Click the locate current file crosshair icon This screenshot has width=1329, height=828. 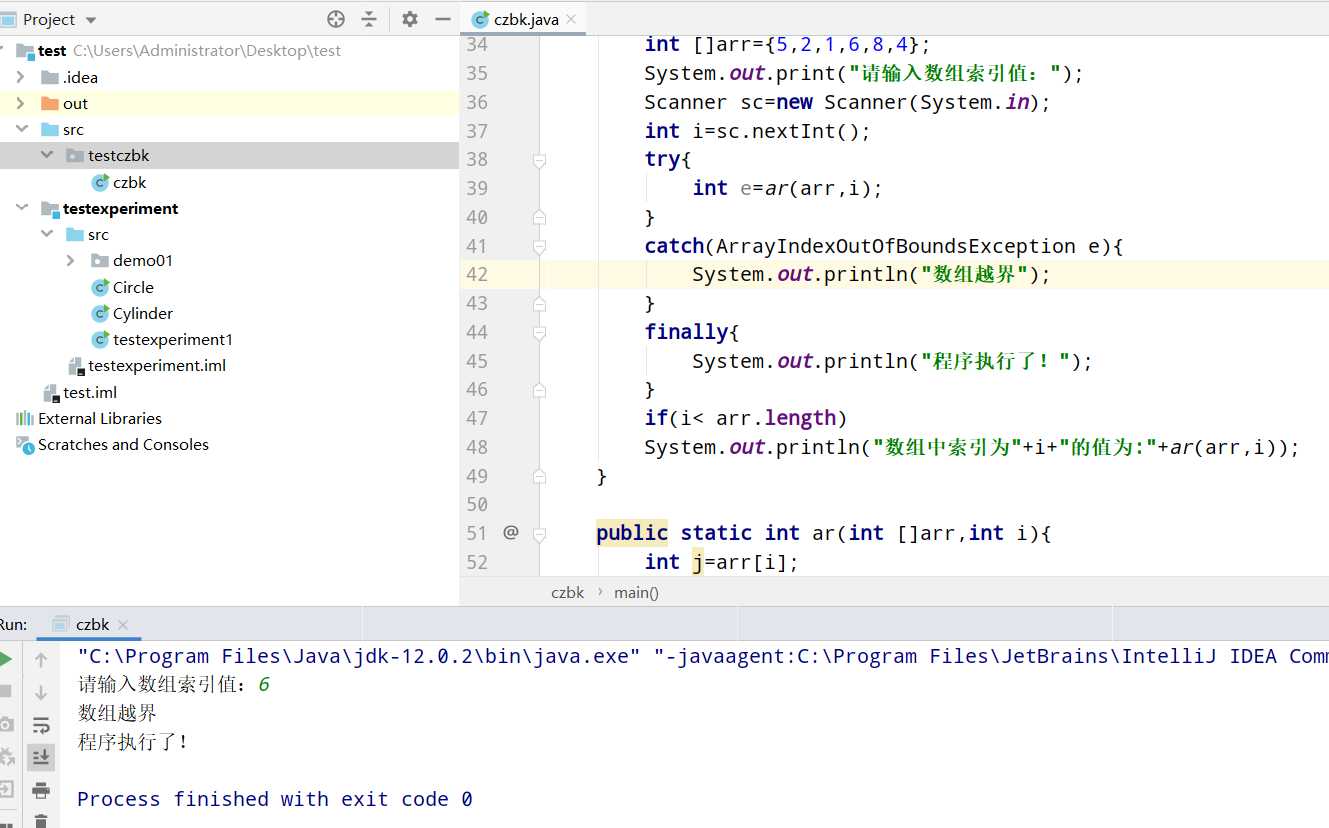tap(336, 19)
